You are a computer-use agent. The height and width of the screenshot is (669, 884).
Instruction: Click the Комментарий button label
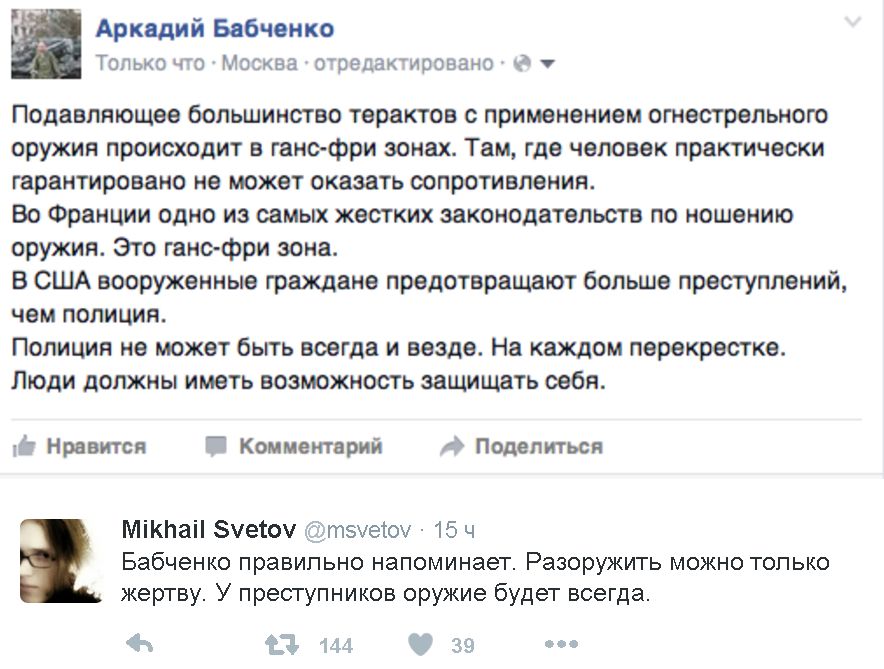pyautogui.click(x=310, y=446)
